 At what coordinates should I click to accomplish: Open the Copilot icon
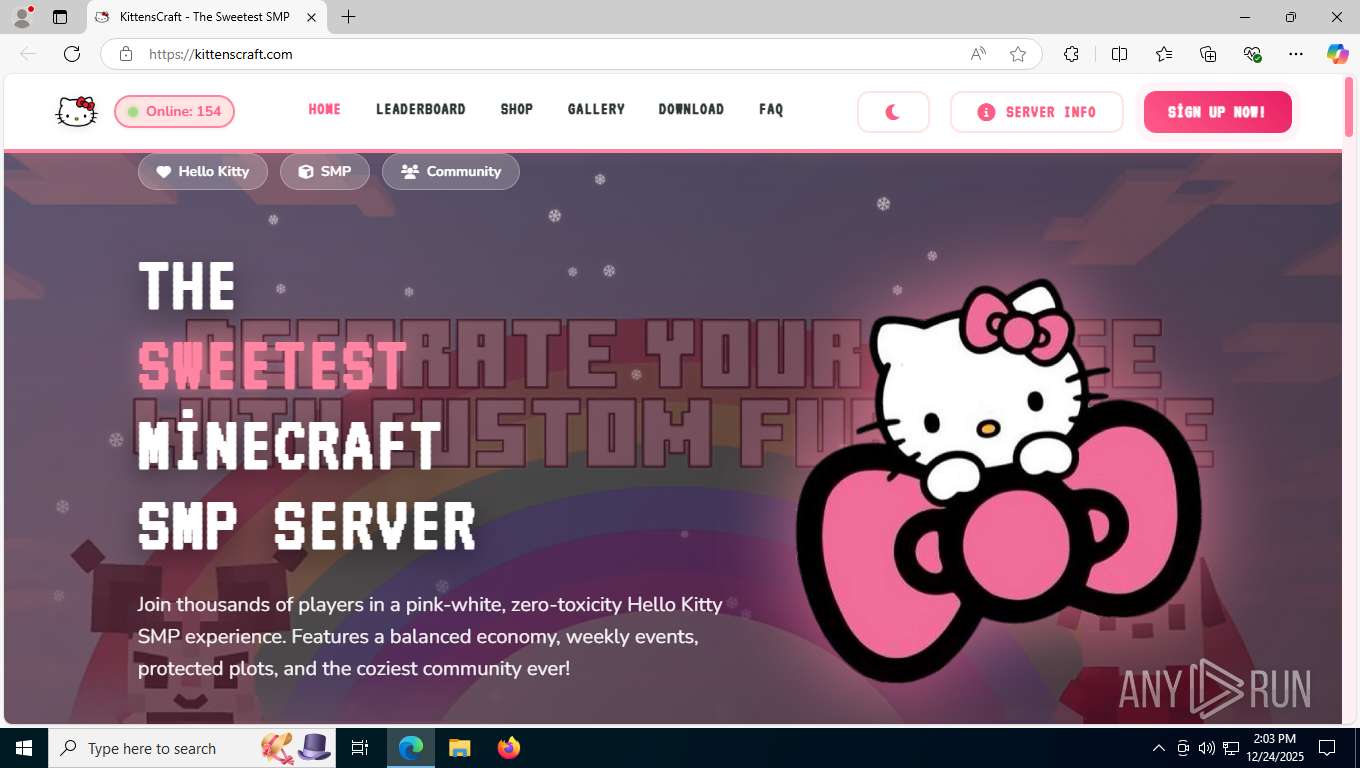pos(1337,54)
